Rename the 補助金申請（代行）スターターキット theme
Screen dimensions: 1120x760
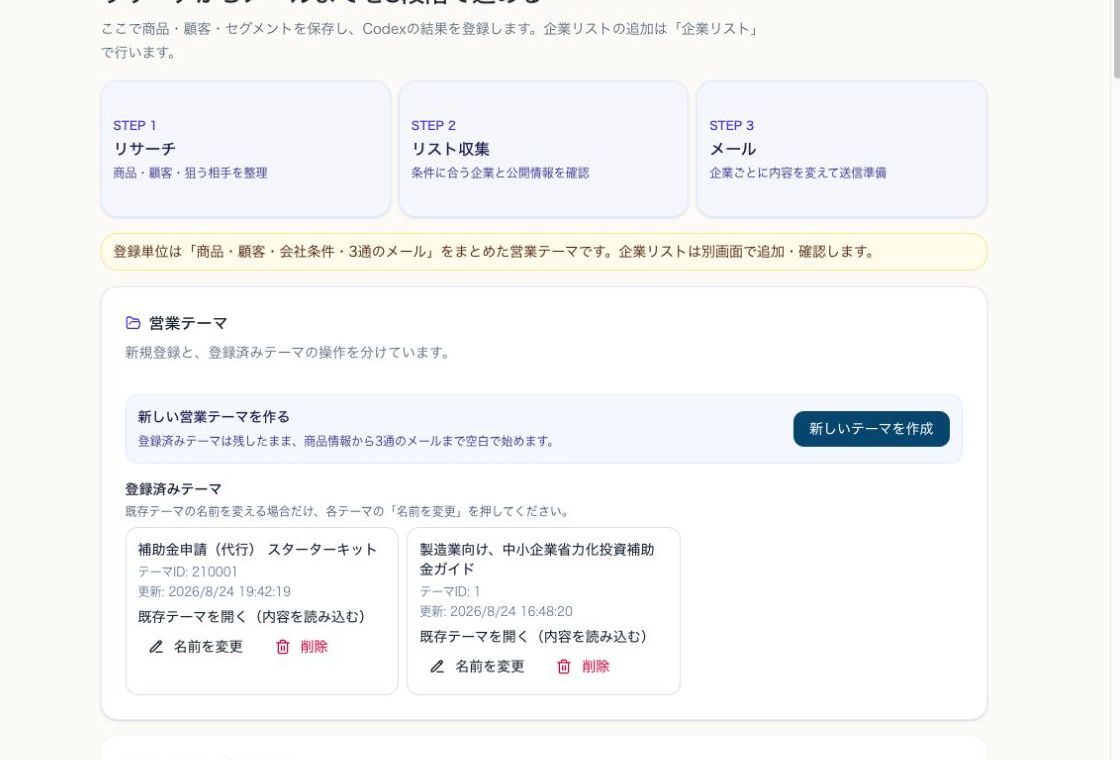click(x=196, y=647)
